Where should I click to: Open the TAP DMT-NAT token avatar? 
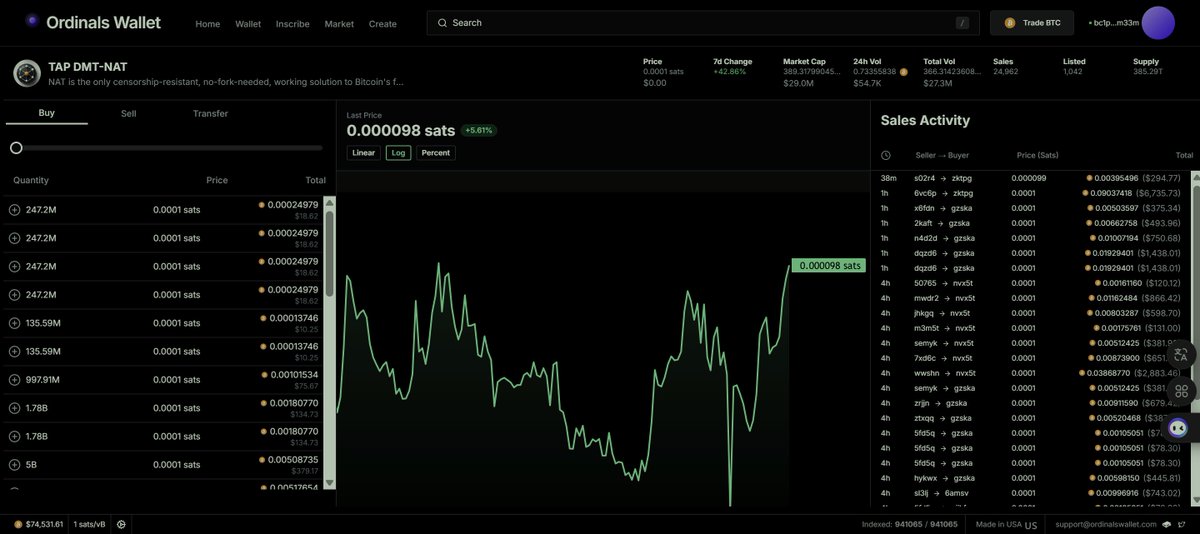27,73
